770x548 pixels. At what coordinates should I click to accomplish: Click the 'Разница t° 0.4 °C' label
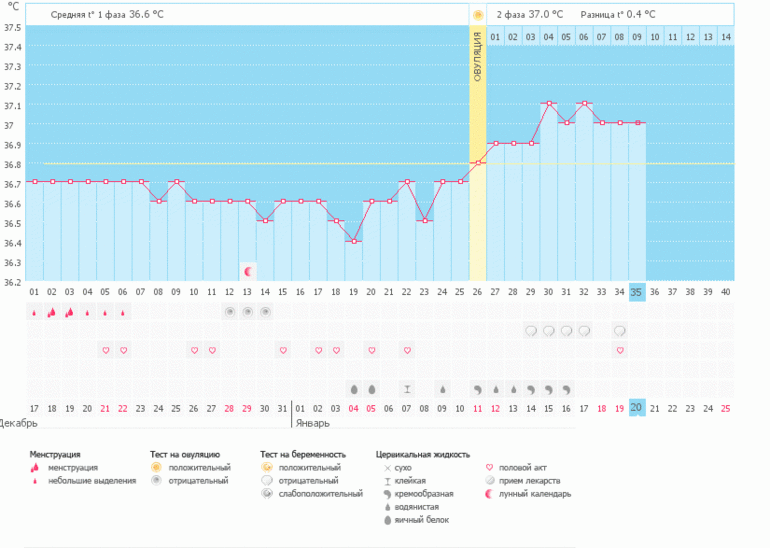(618, 15)
